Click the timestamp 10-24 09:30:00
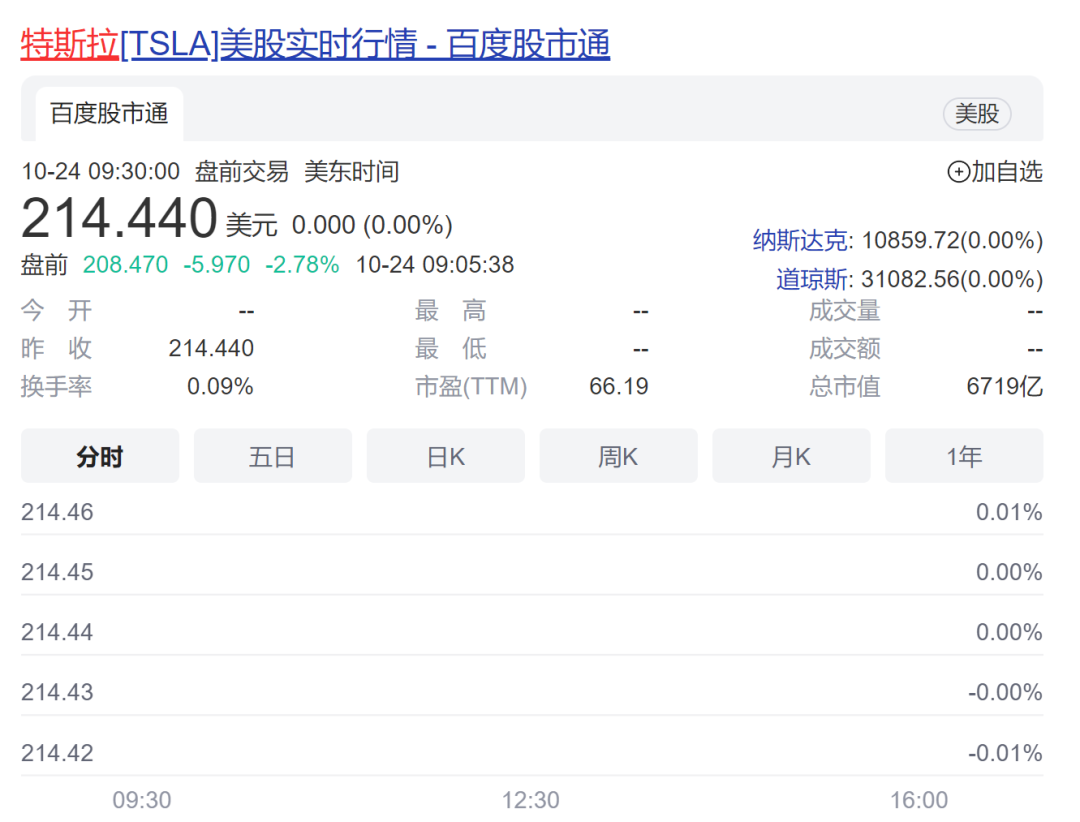This screenshot has height=822, width=1080. coord(101,172)
